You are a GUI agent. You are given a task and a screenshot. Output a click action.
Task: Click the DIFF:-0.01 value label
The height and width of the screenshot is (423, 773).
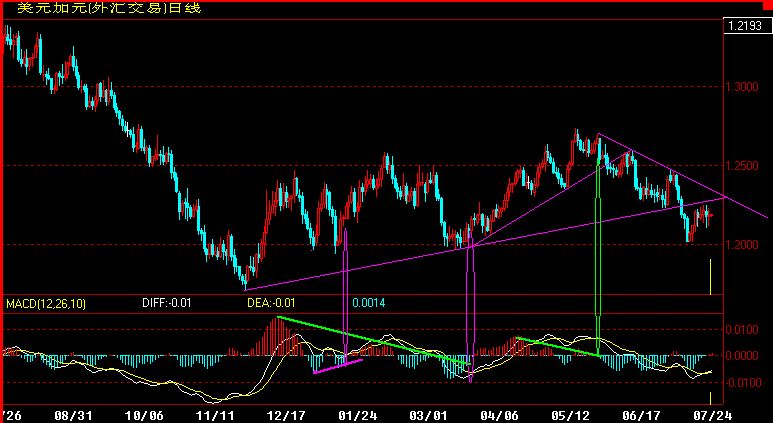pos(169,303)
